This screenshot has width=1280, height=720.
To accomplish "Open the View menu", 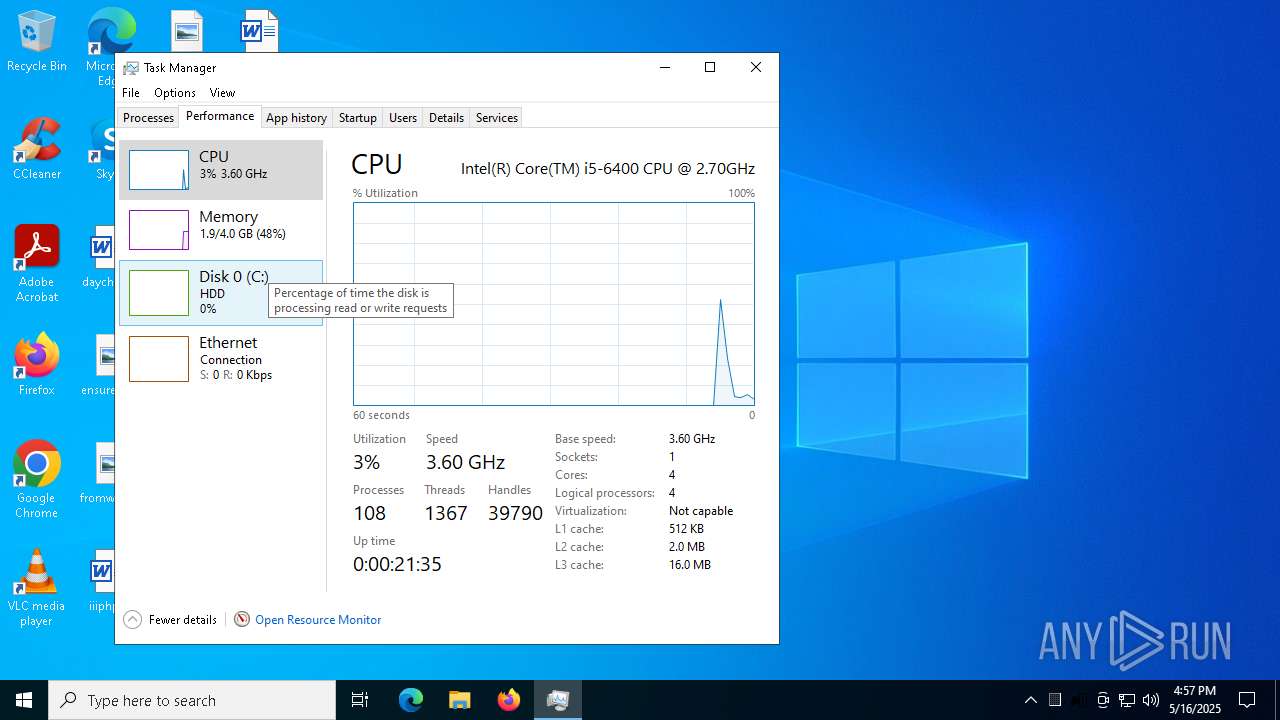I will pos(222,93).
